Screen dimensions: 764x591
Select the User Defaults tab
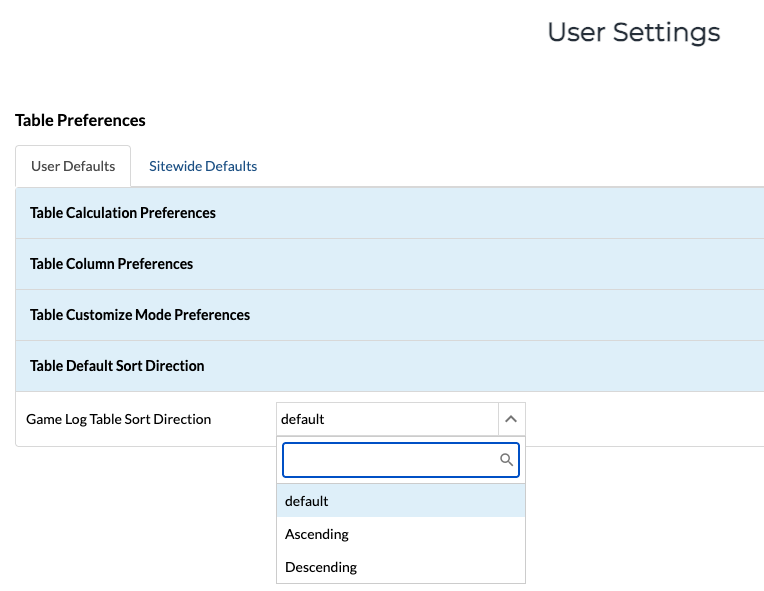pos(73,166)
